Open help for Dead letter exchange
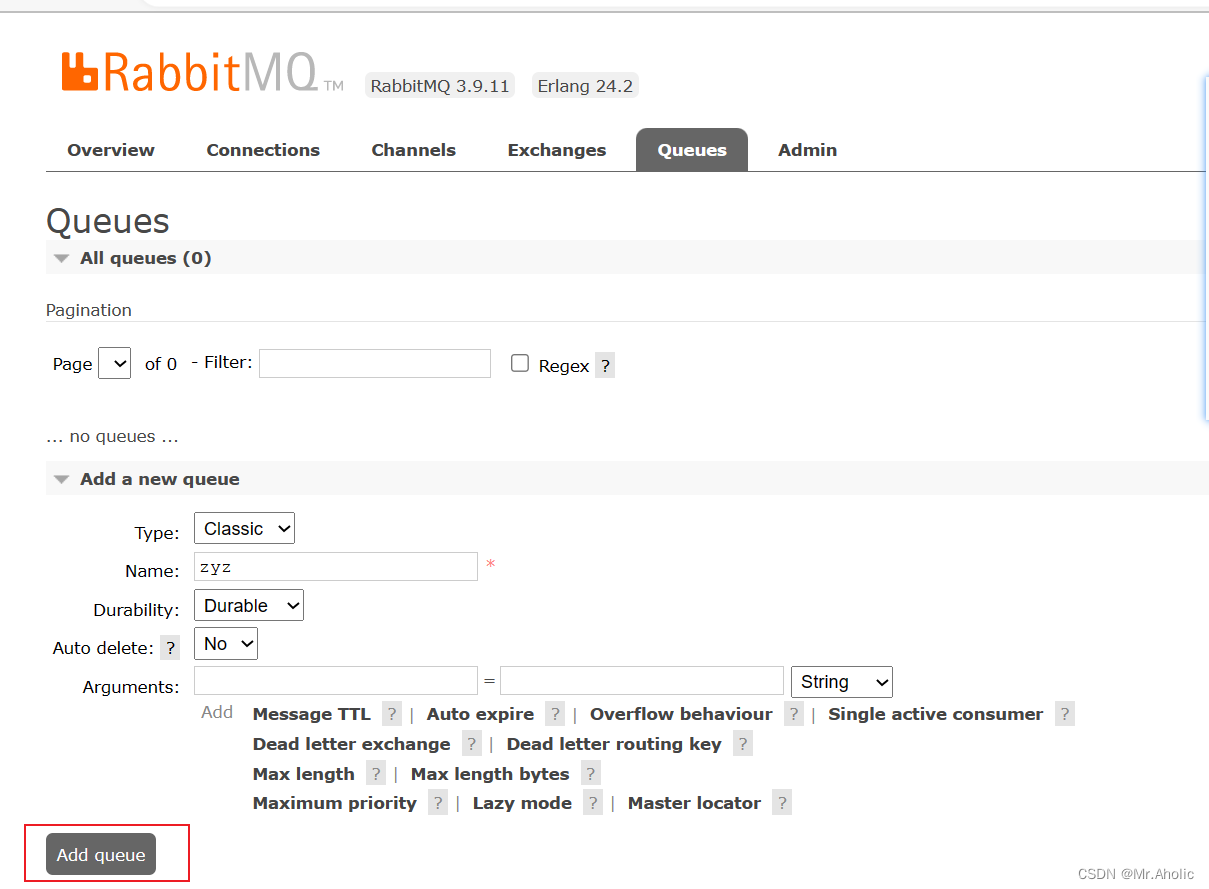The width and height of the screenshot is (1209, 889). pyautogui.click(x=471, y=743)
